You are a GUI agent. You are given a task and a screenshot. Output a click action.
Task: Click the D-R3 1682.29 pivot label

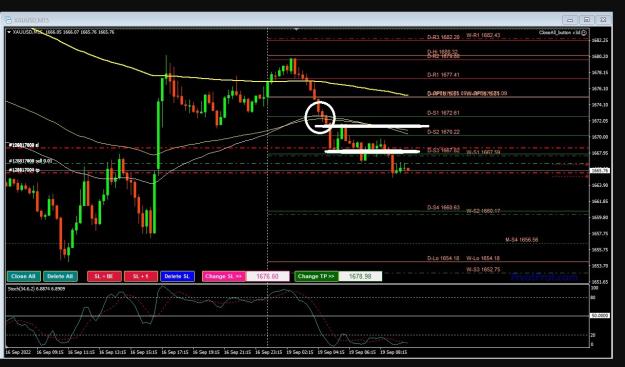(443, 37)
